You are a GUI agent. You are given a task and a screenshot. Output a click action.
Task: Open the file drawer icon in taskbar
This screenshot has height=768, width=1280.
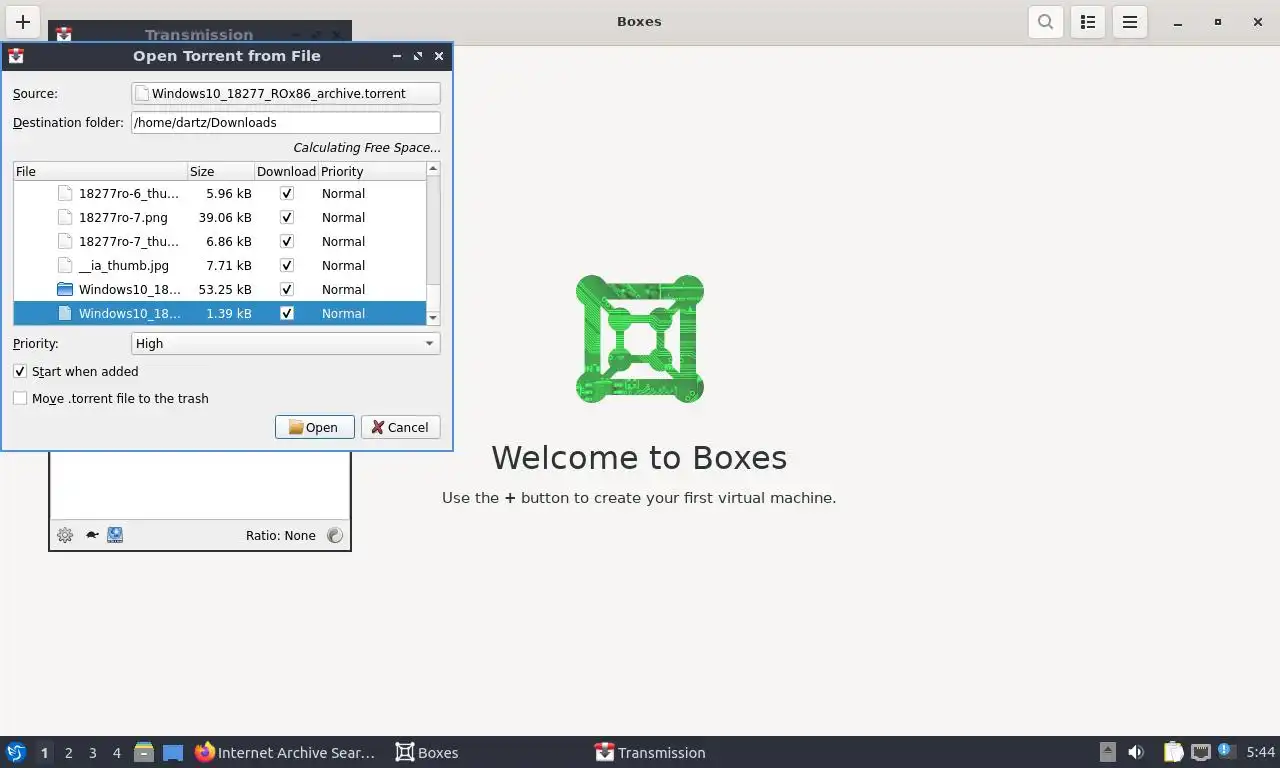144,752
